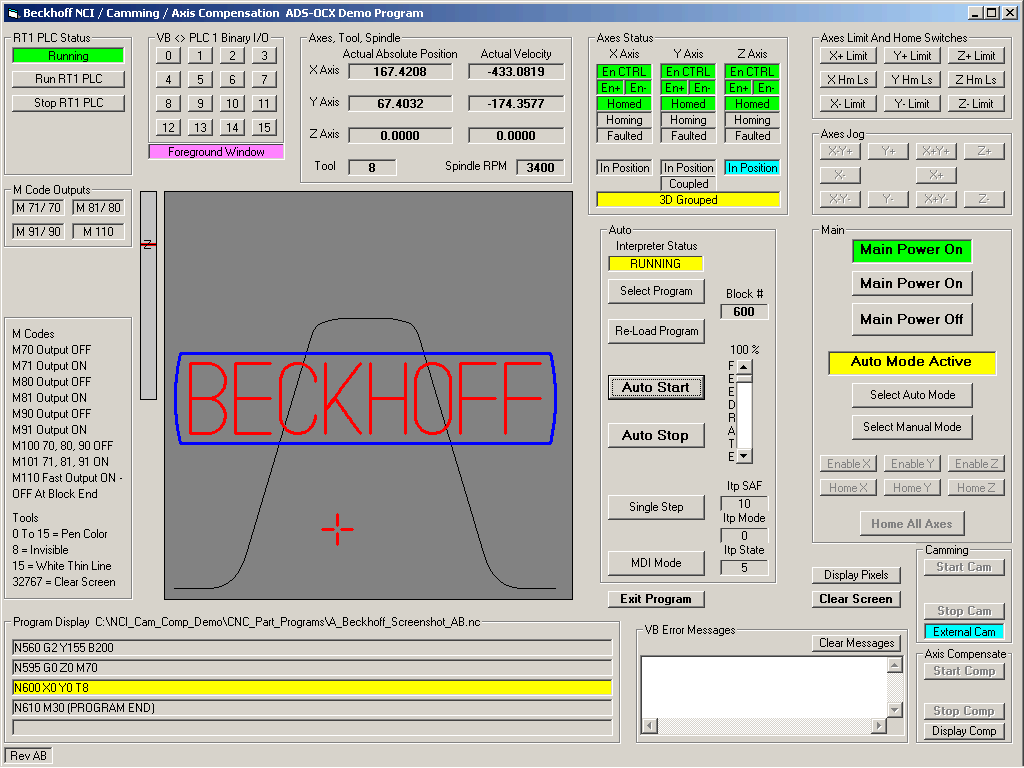Click the Spindle RPM value field
The height and width of the screenshot is (768, 1024).
[541, 168]
